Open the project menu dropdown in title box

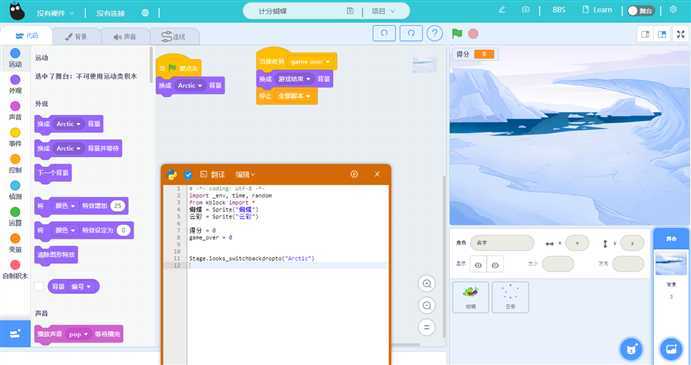click(383, 11)
